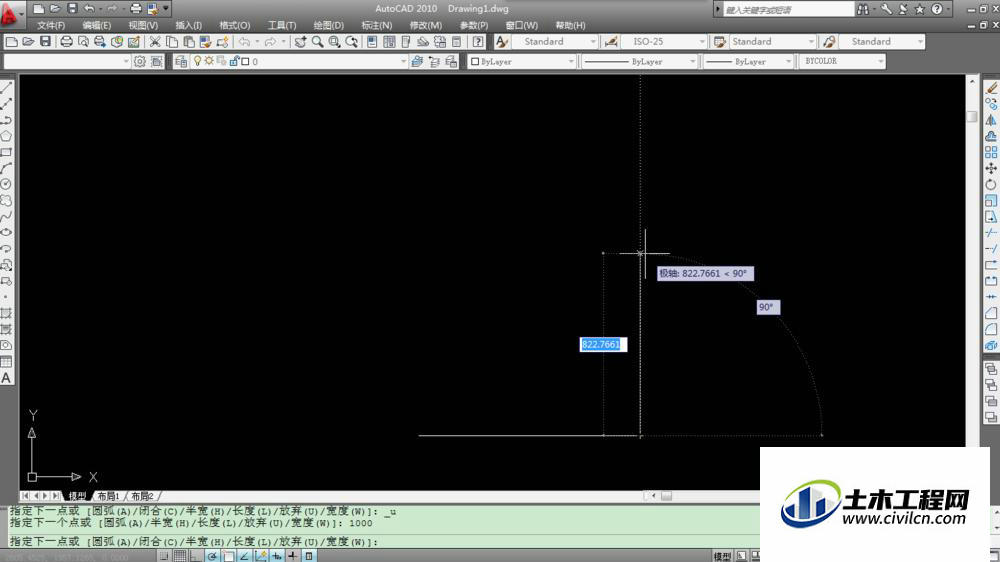
Task: Select the Revision Cloud tool
Action: coord(6,200)
